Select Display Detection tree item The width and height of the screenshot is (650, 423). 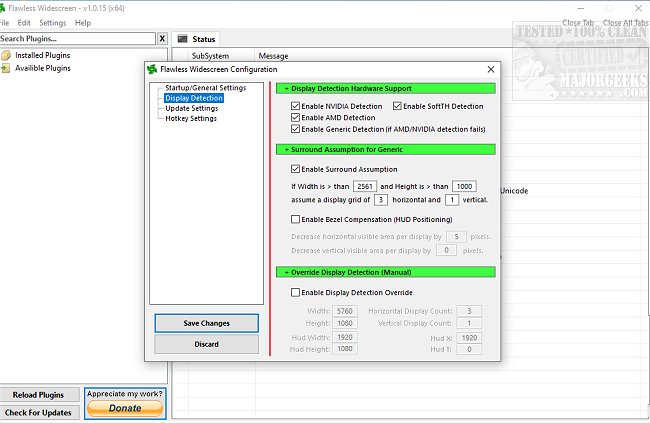click(x=194, y=98)
